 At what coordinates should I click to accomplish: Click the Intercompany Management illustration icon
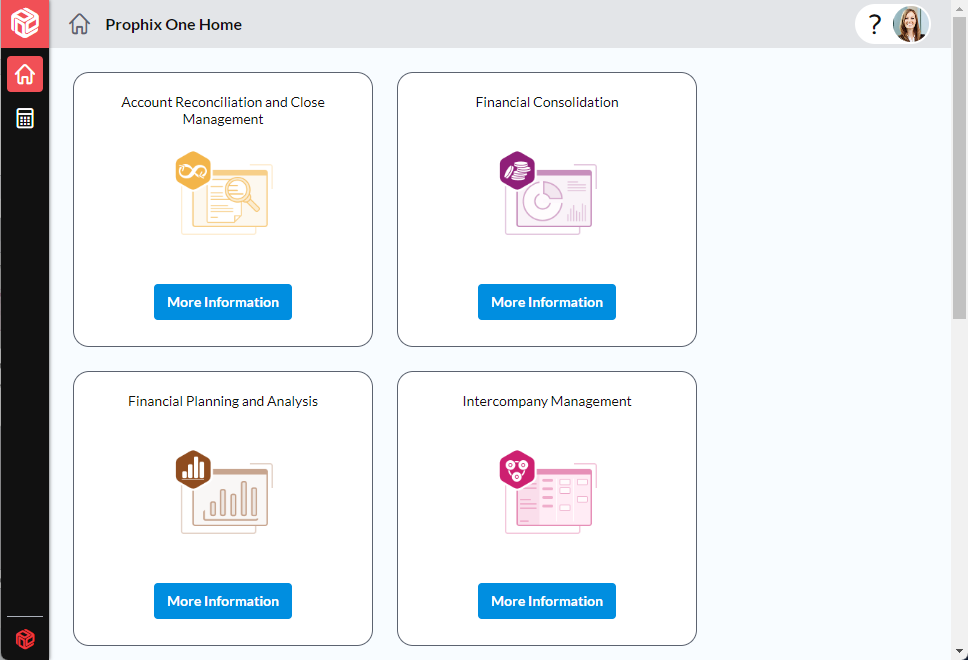tap(547, 492)
